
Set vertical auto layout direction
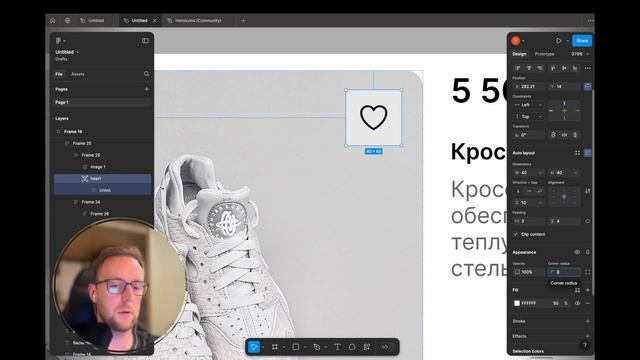click(518, 191)
